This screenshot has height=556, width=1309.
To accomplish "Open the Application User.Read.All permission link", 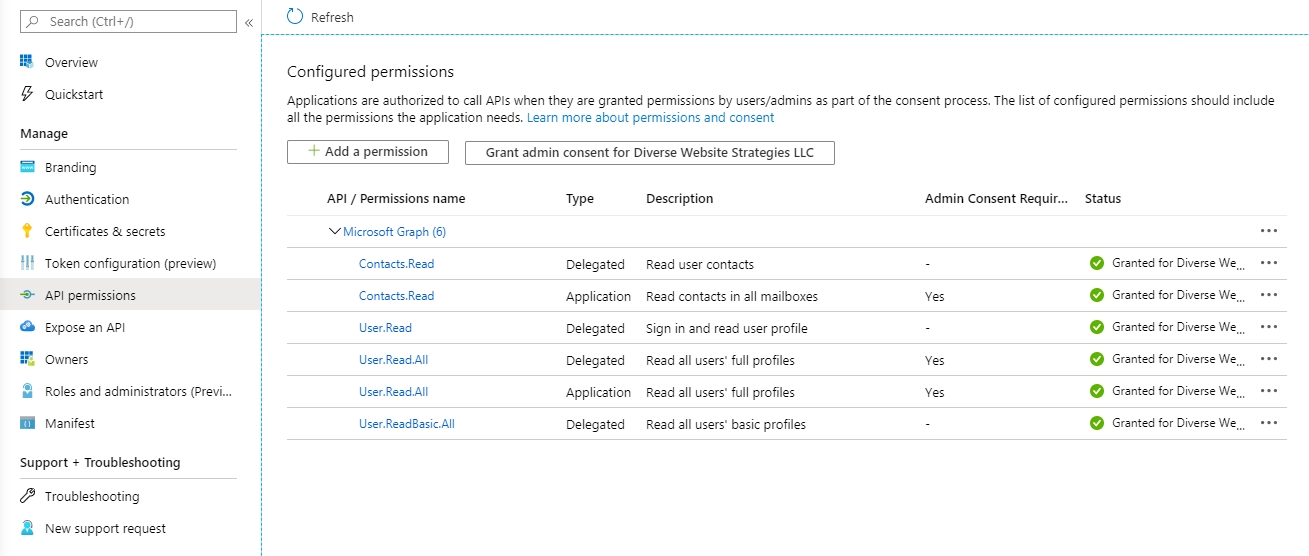I will coord(393,392).
